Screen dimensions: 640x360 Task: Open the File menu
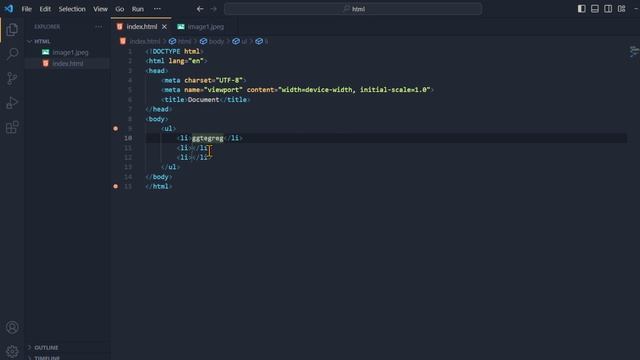[27, 9]
